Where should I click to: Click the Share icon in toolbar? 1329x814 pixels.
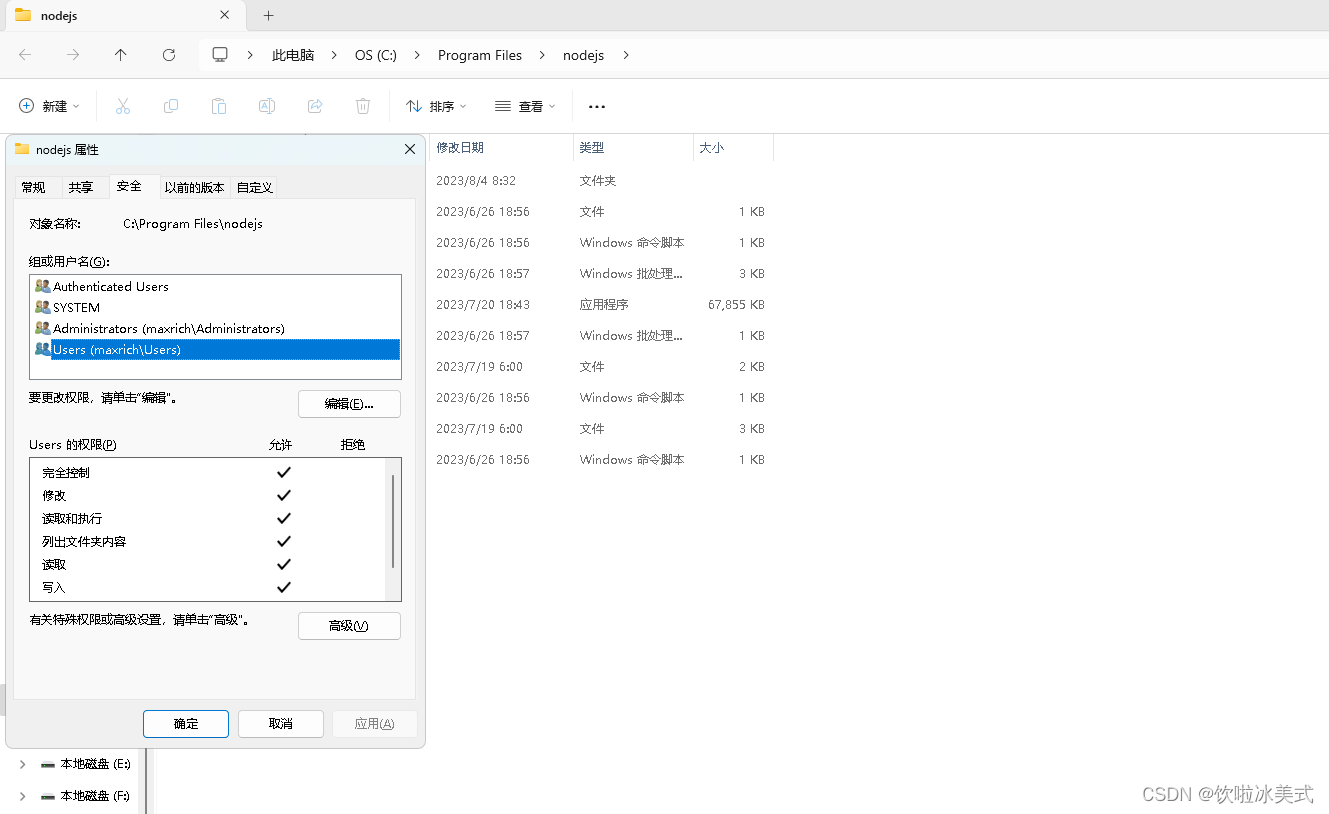(x=315, y=106)
